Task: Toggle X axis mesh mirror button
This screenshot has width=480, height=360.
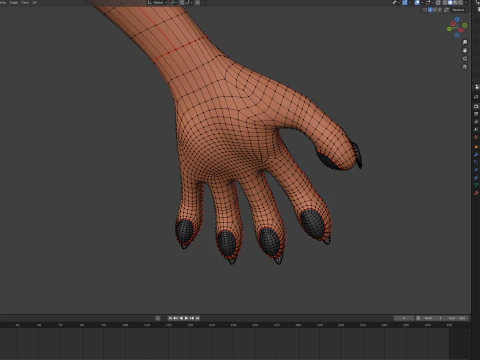Action: tap(430, 10)
